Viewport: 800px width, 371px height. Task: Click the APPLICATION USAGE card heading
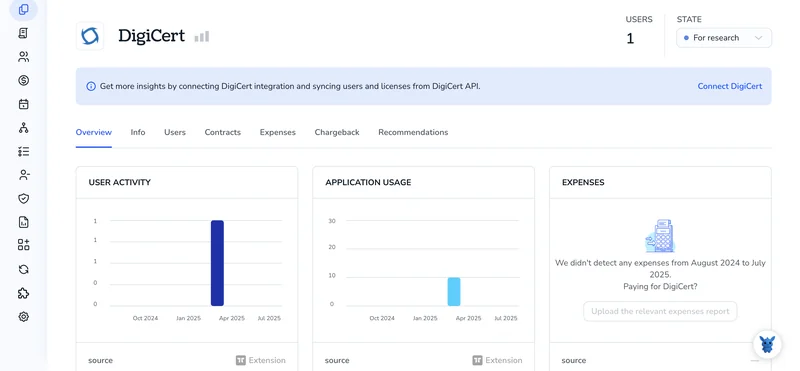pos(368,182)
